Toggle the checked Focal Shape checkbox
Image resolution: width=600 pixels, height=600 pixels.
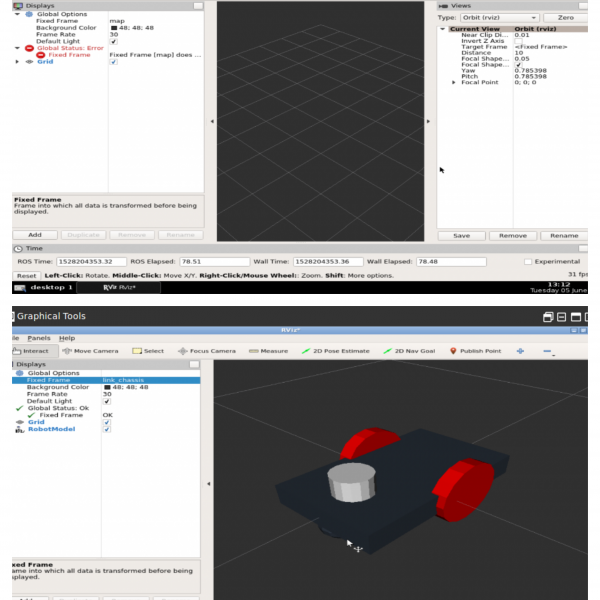(x=518, y=65)
